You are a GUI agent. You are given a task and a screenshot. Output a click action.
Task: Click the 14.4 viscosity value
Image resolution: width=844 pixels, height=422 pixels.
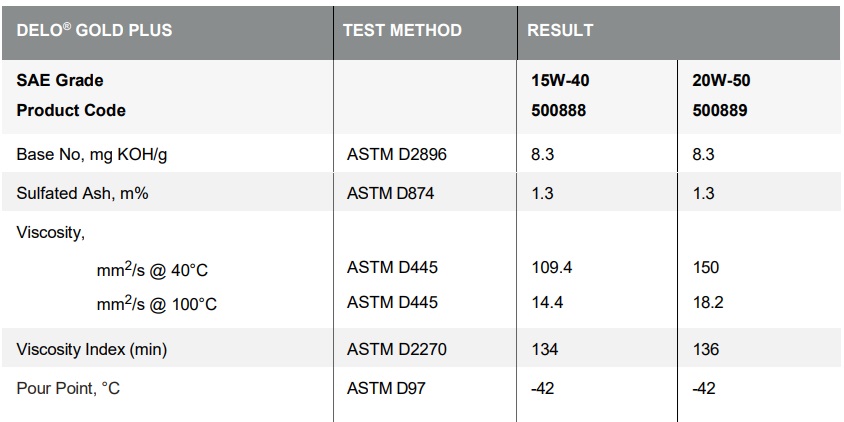point(547,302)
